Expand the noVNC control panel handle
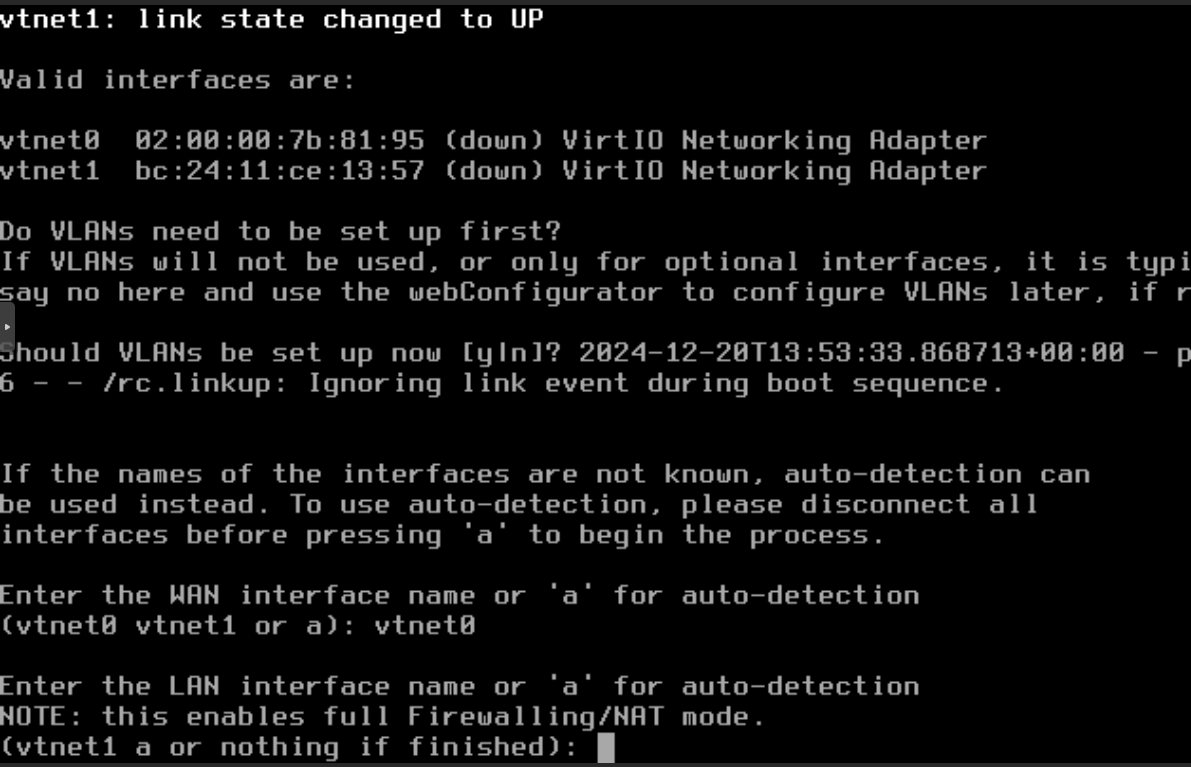The height and width of the screenshot is (767, 1191). tap(6, 327)
